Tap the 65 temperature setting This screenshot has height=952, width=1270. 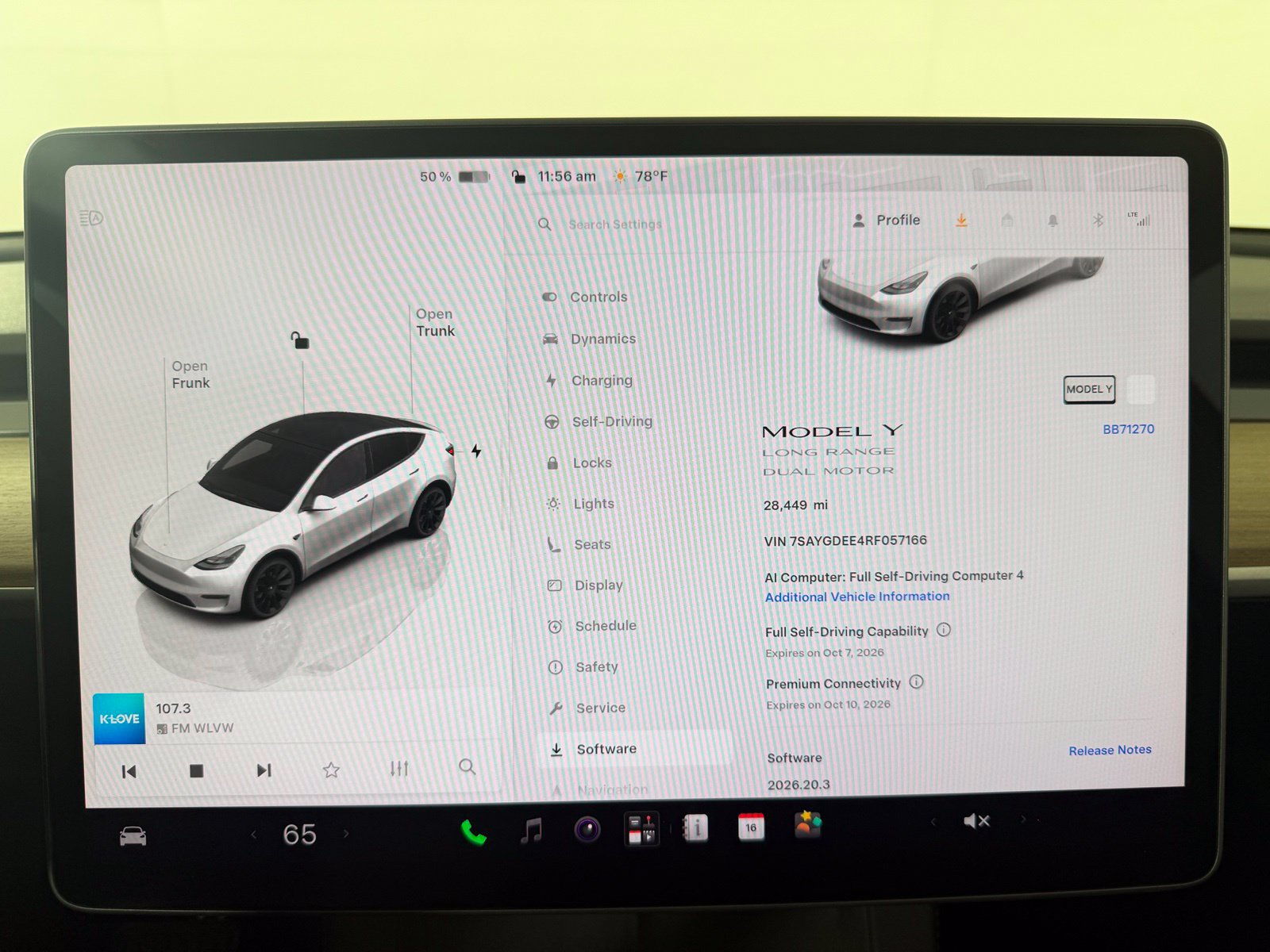tap(299, 835)
